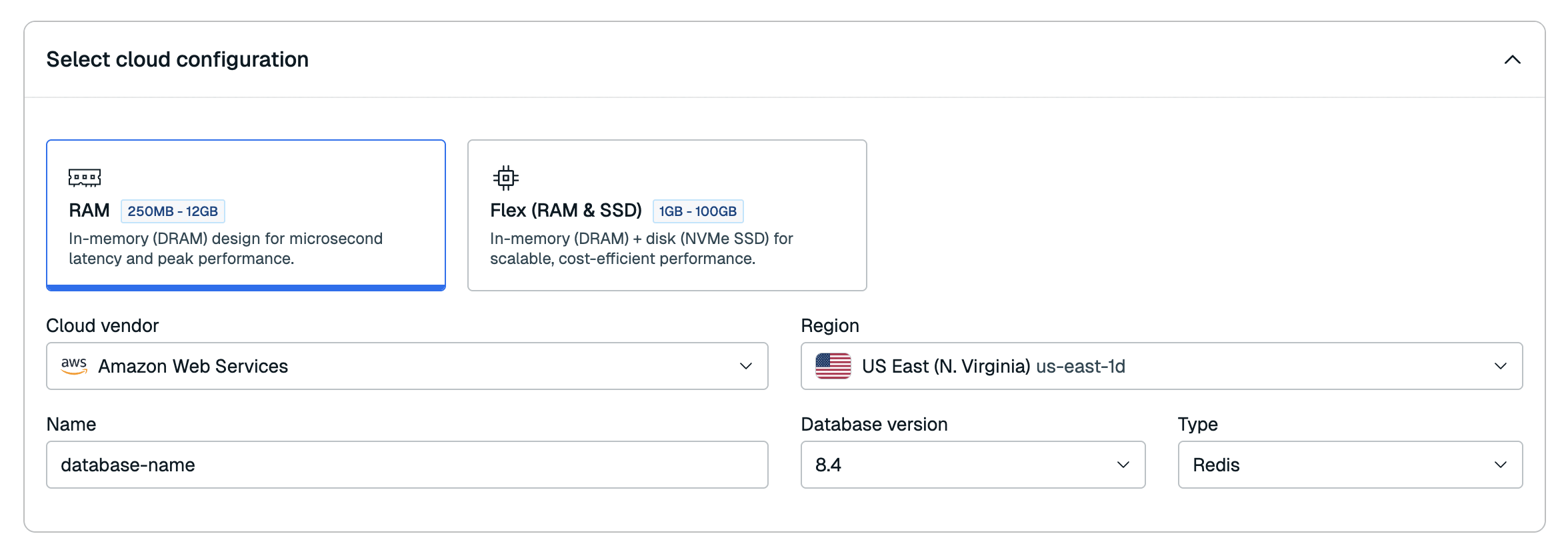The height and width of the screenshot is (552, 1568).
Task: Click the Flex processor chip icon
Action: pos(505,177)
